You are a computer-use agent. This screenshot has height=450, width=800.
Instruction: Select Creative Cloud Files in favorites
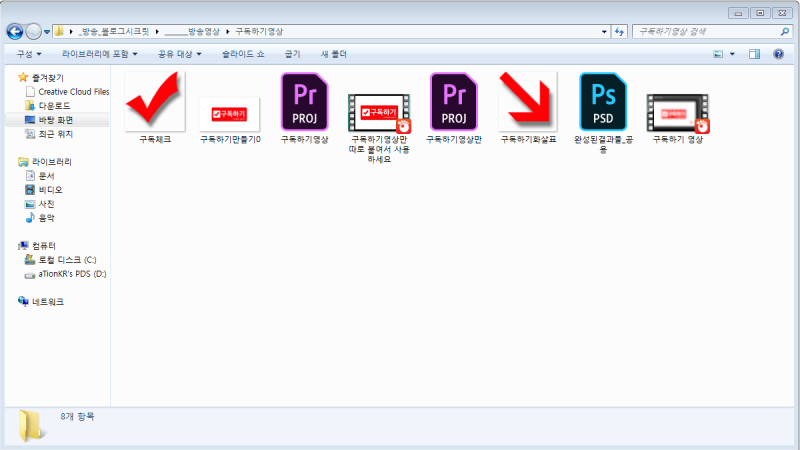click(x=67, y=92)
